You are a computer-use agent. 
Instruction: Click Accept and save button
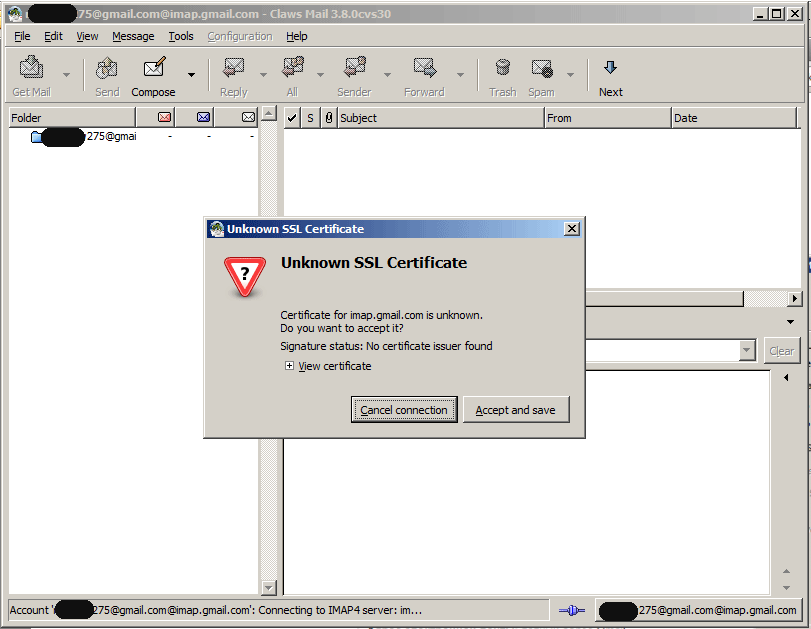516,410
